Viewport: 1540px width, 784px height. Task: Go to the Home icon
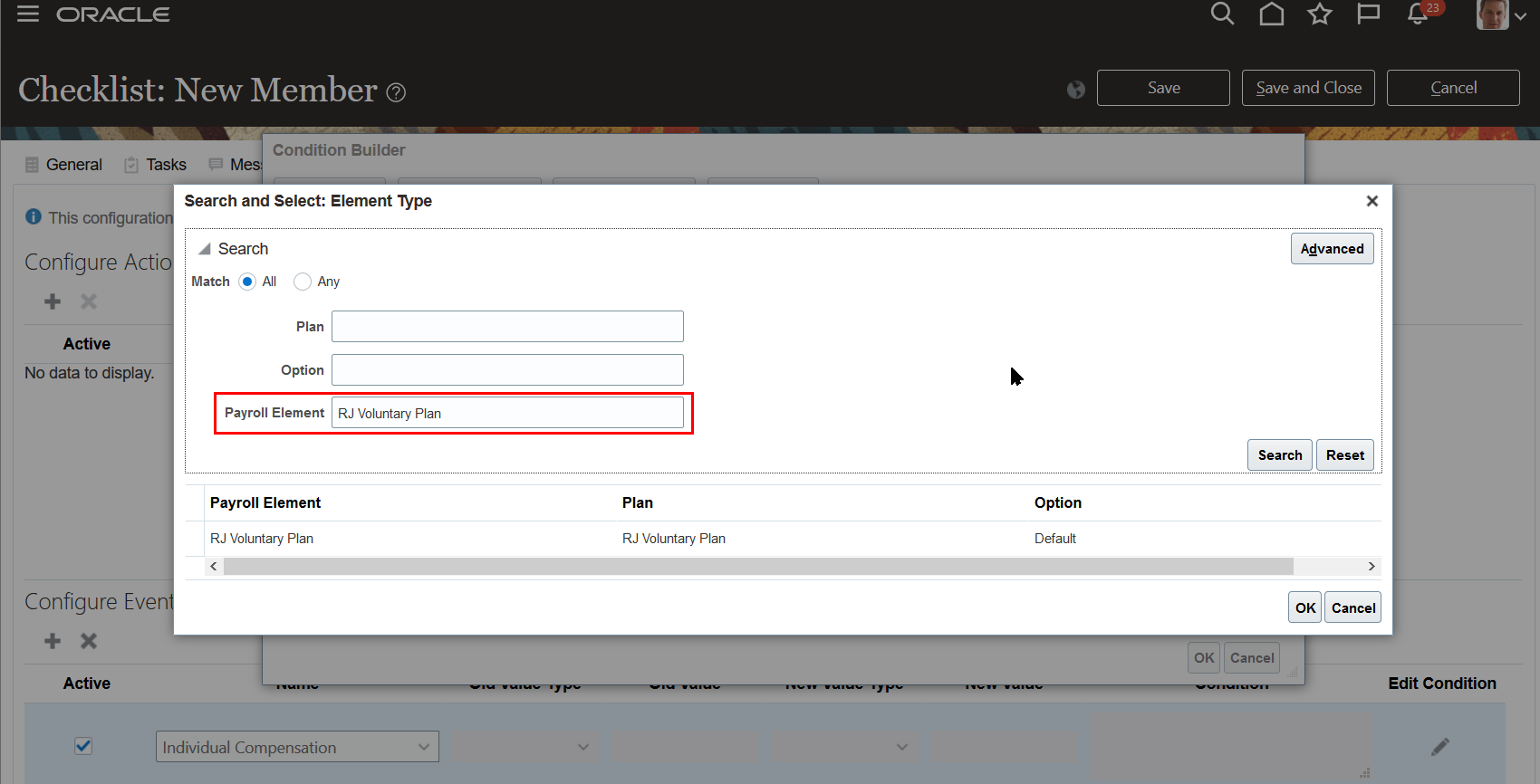tap(1272, 14)
